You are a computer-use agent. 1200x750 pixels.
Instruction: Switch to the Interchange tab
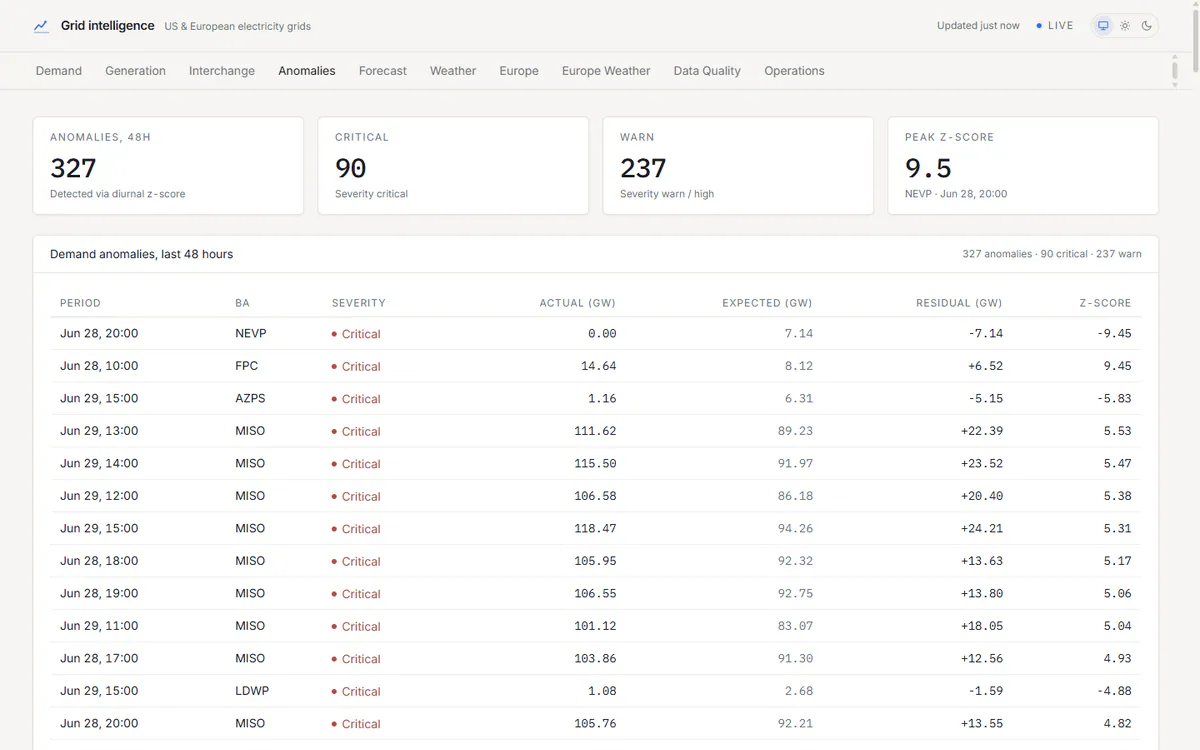[x=222, y=71]
